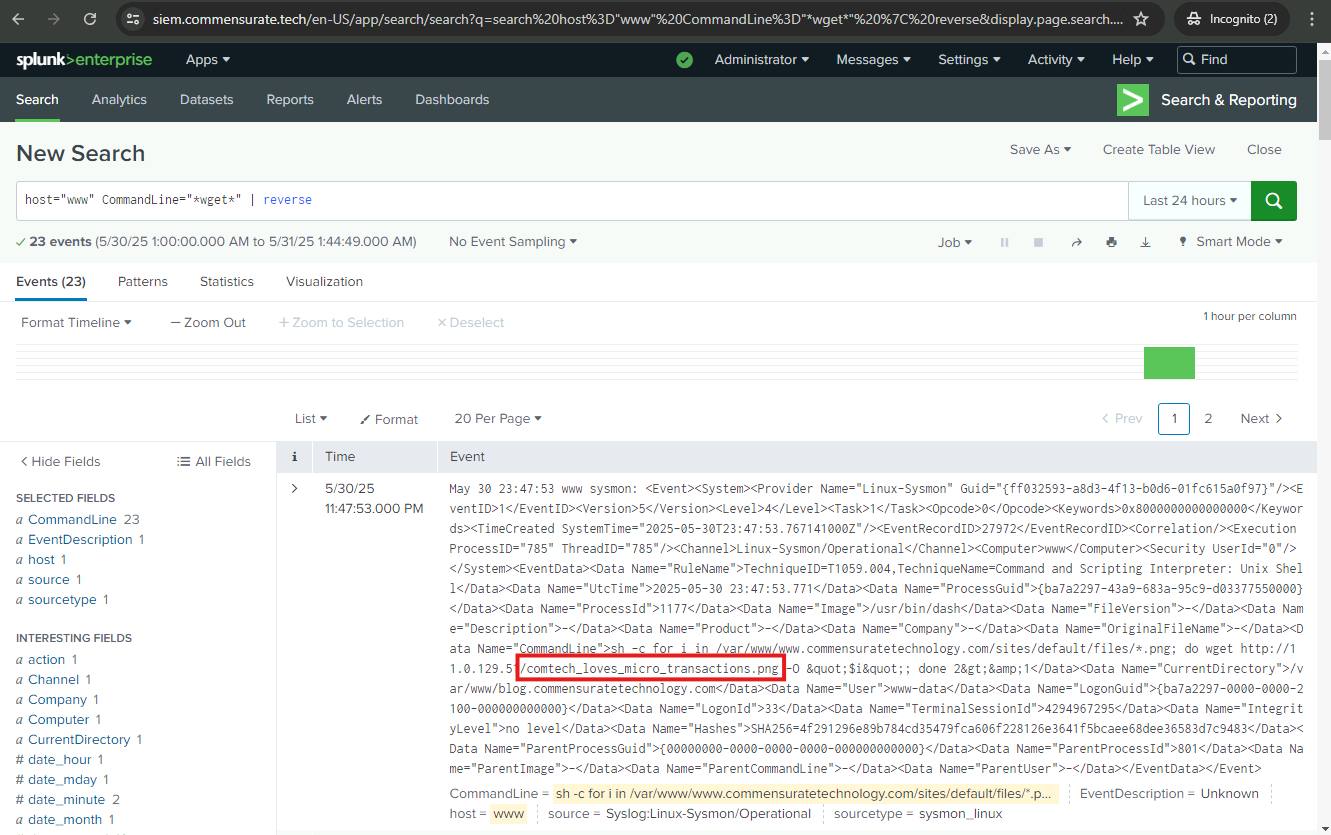Open the Last 24 hours time picker
The height and width of the screenshot is (835, 1331).
1190,201
